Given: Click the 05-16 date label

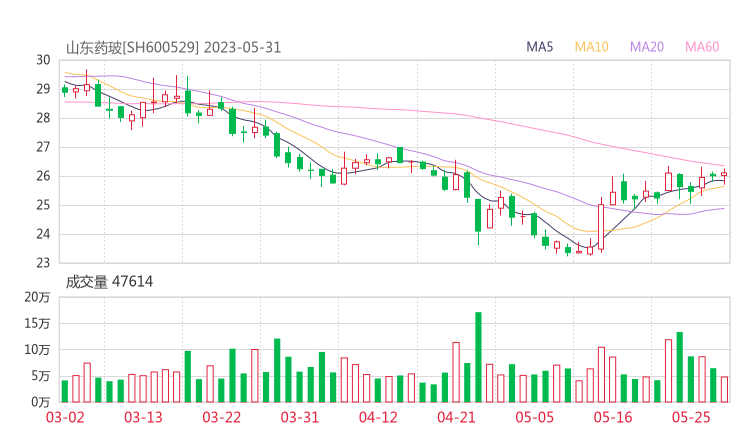Looking at the screenshot, I should [x=612, y=417].
